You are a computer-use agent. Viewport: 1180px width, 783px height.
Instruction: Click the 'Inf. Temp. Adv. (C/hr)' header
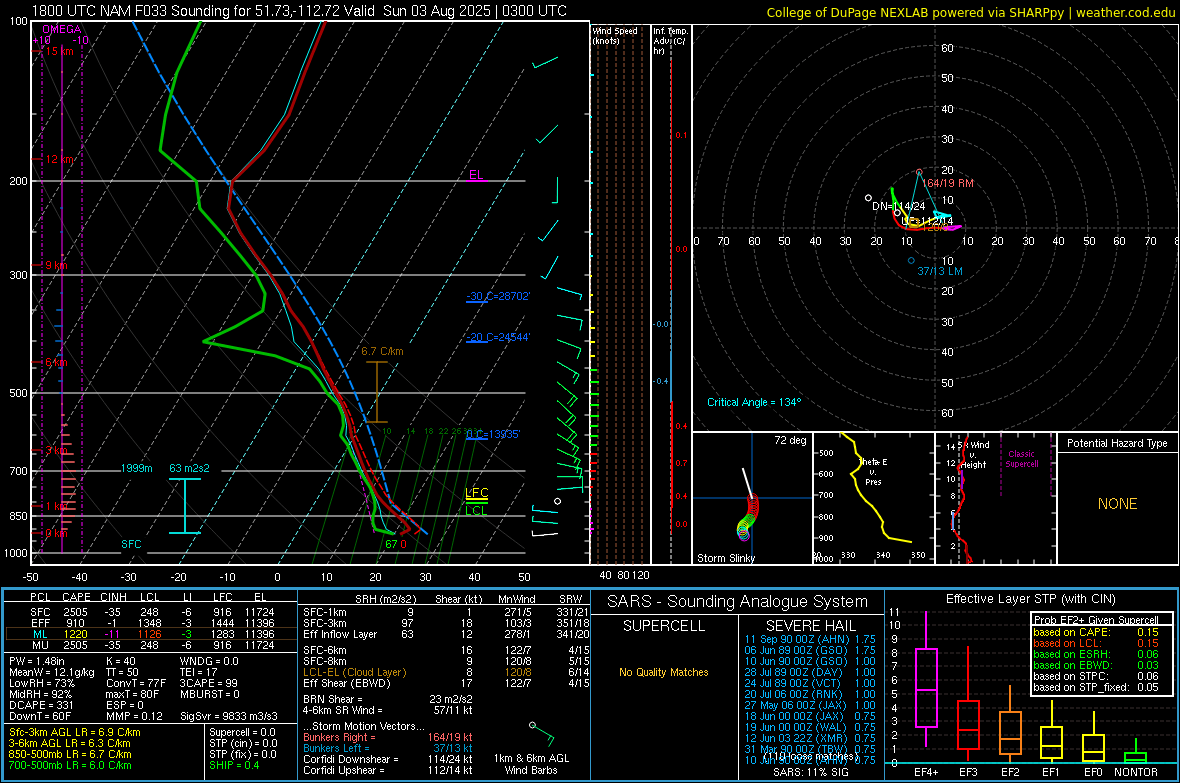[x=670, y=41]
